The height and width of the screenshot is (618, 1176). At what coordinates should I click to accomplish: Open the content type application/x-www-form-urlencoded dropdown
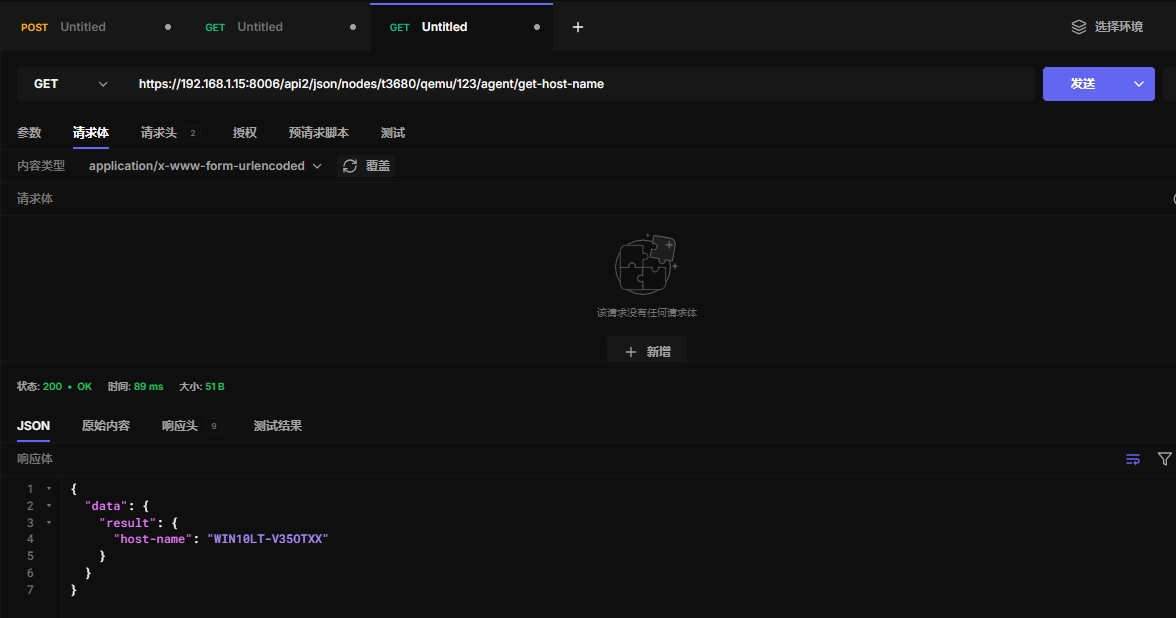click(205, 166)
